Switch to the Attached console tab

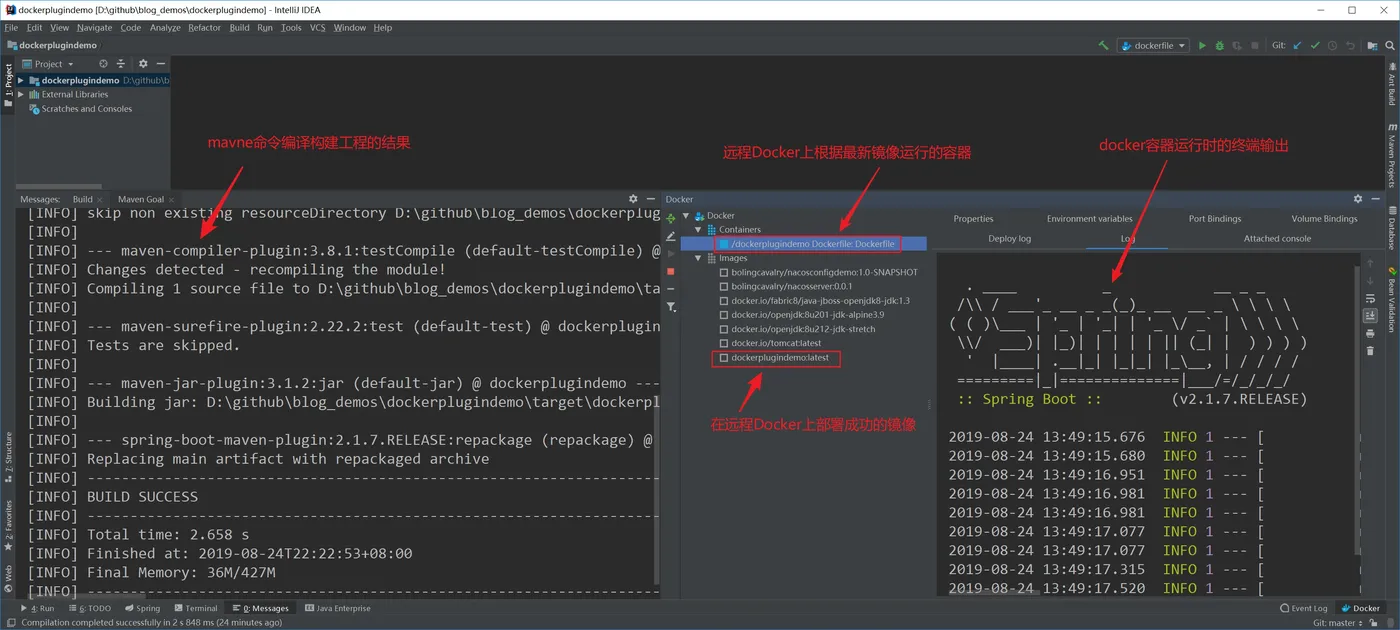[x=1277, y=239]
